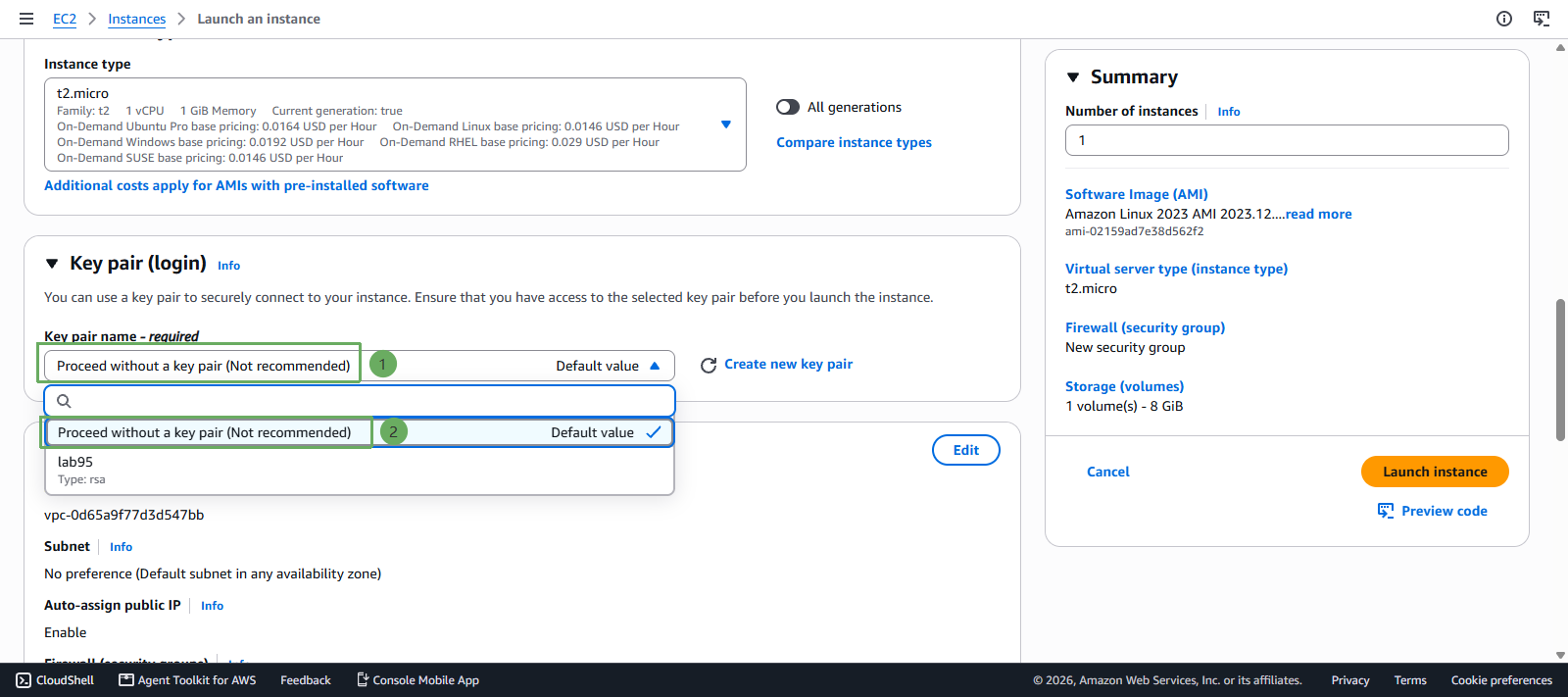Click the Number of instances input field
This screenshot has height=697, width=1568.
[x=1287, y=140]
